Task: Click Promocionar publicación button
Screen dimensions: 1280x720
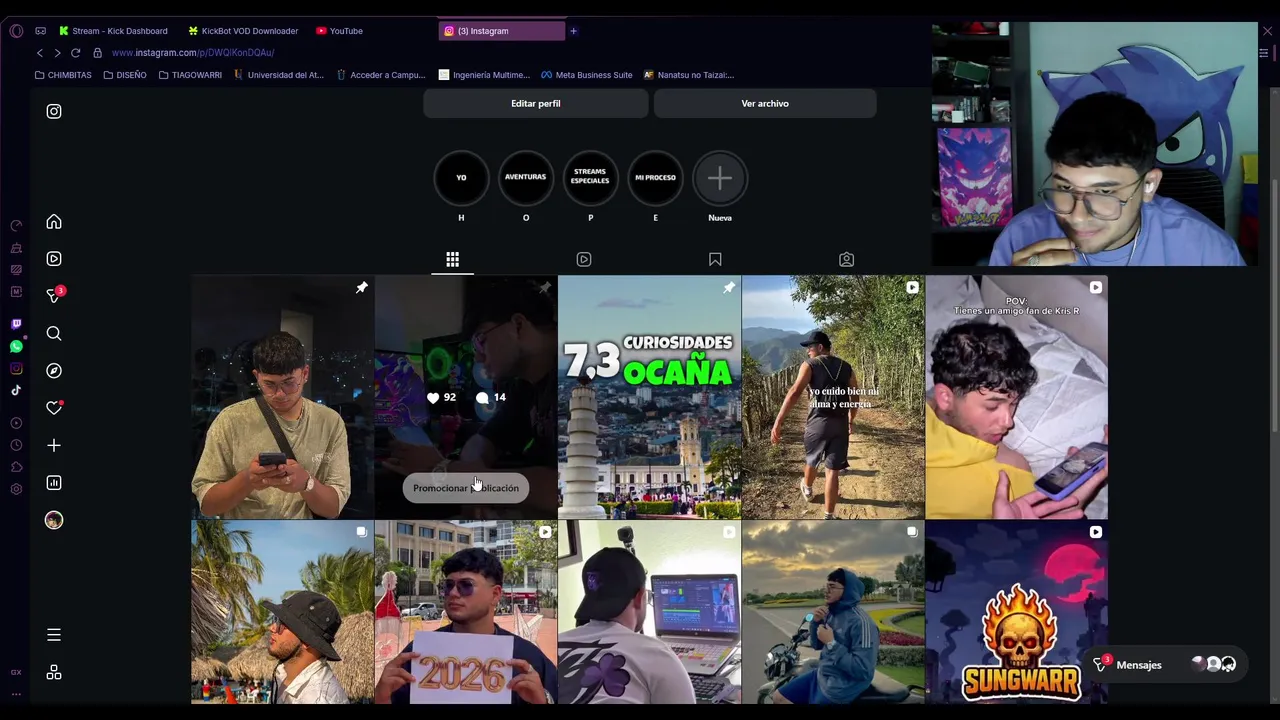Action: coord(466,488)
